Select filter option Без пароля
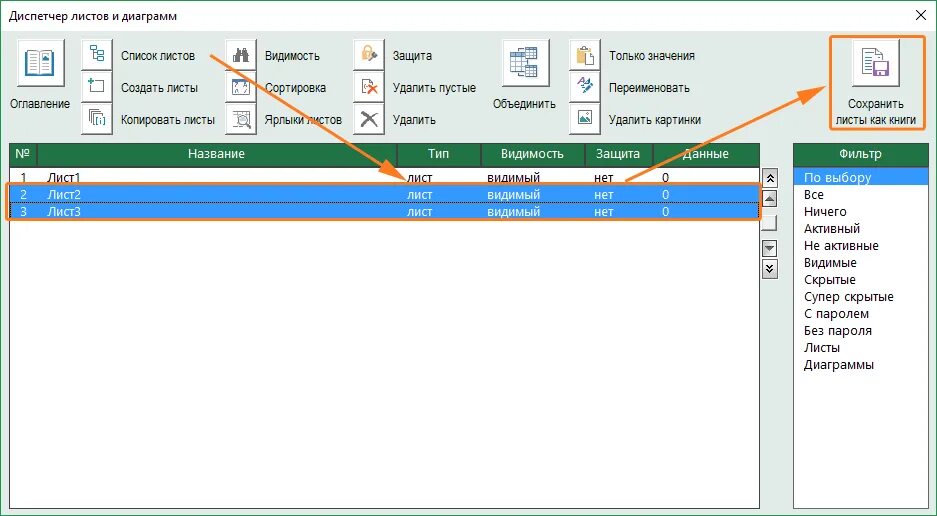 pos(861,331)
